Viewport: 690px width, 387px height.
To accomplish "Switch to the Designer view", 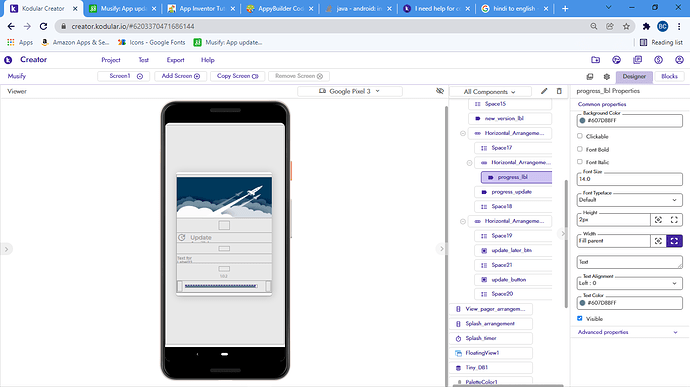I will pos(634,77).
